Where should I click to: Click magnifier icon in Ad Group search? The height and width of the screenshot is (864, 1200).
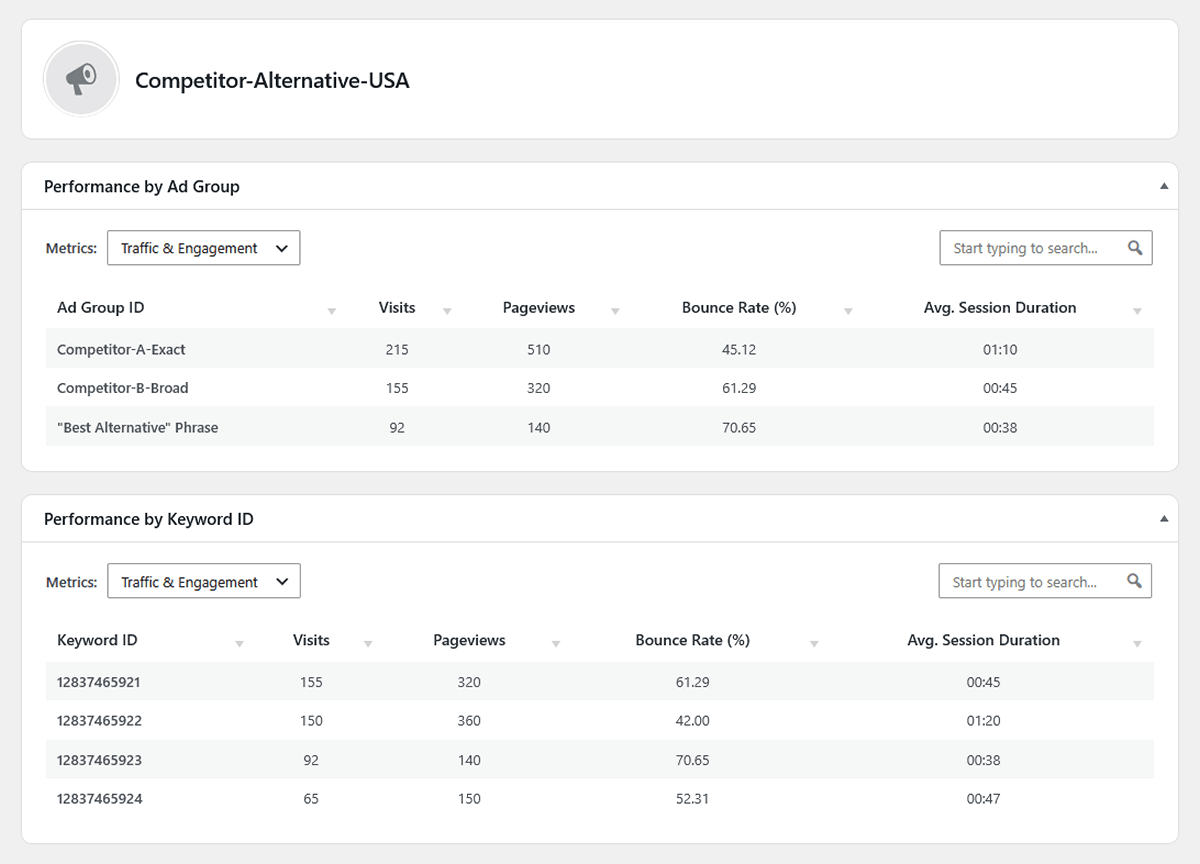(x=1135, y=248)
